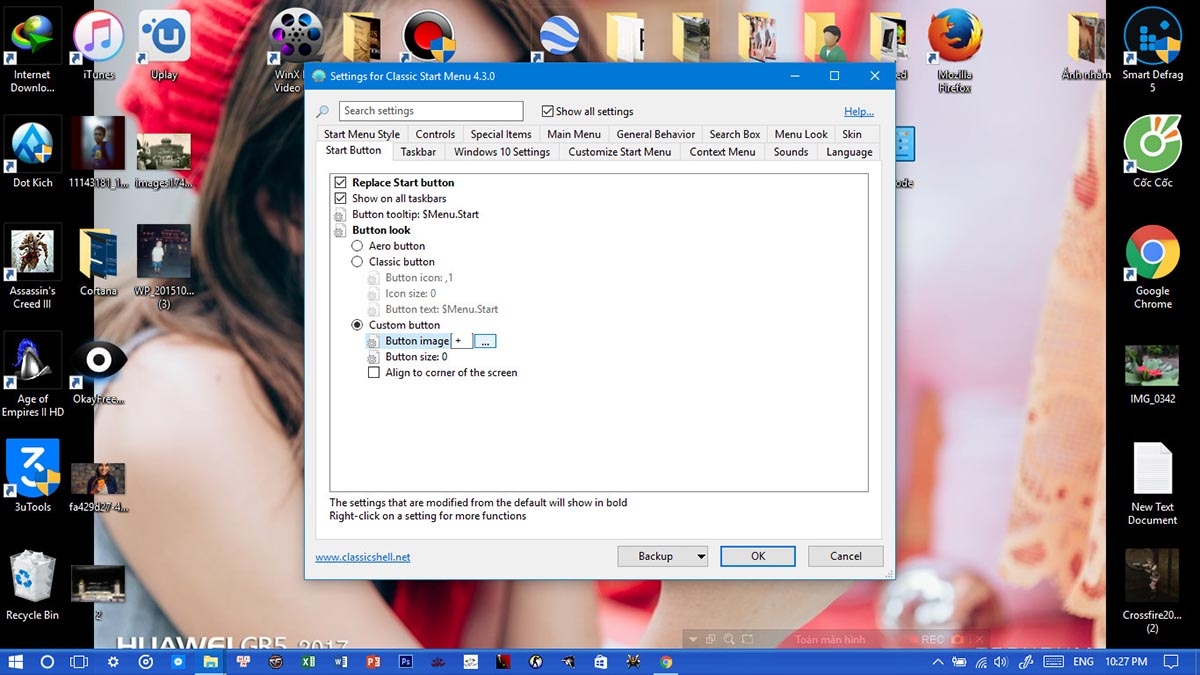Click into the Search settings field

[x=431, y=111]
